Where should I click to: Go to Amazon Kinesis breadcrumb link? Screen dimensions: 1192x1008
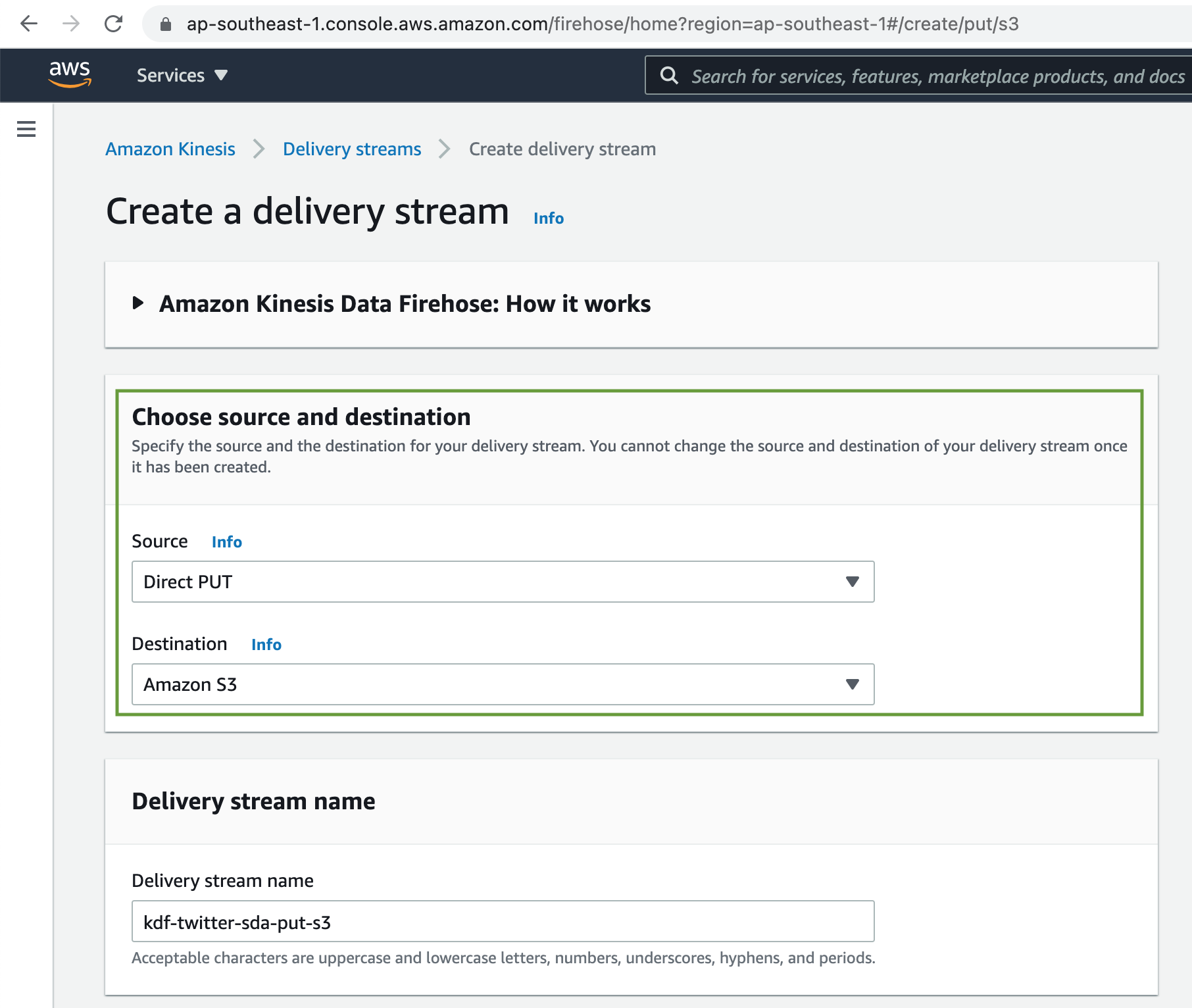pyautogui.click(x=170, y=149)
